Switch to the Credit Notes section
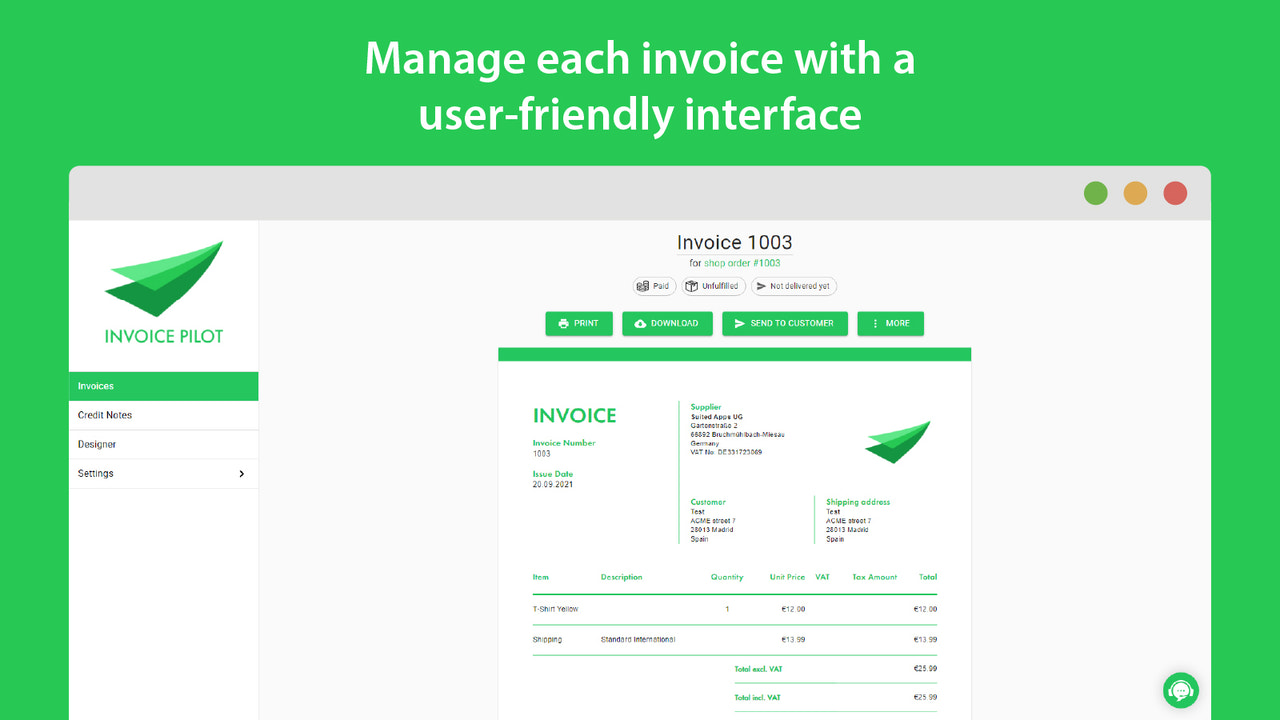This screenshot has width=1280, height=720. pyautogui.click(x=106, y=415)
